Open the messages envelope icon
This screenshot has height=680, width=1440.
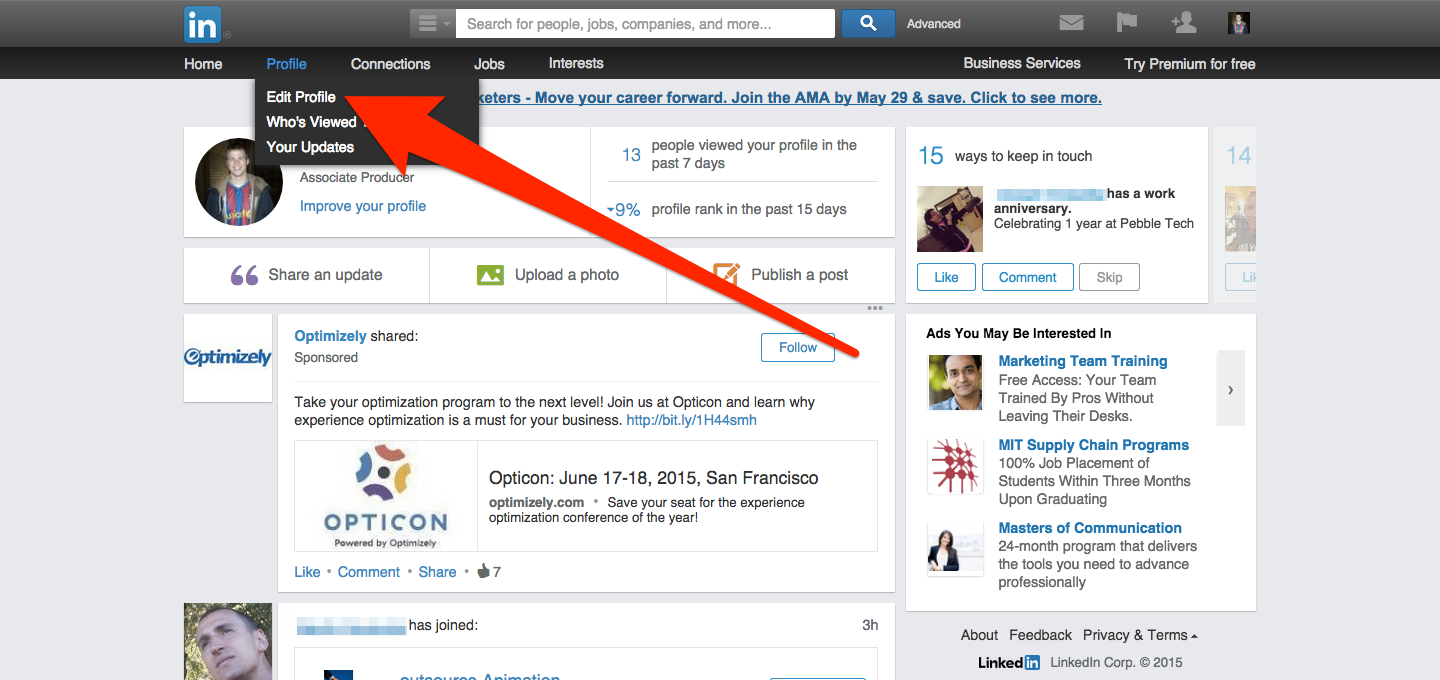pyautogui.click(x=1071, y=23)
